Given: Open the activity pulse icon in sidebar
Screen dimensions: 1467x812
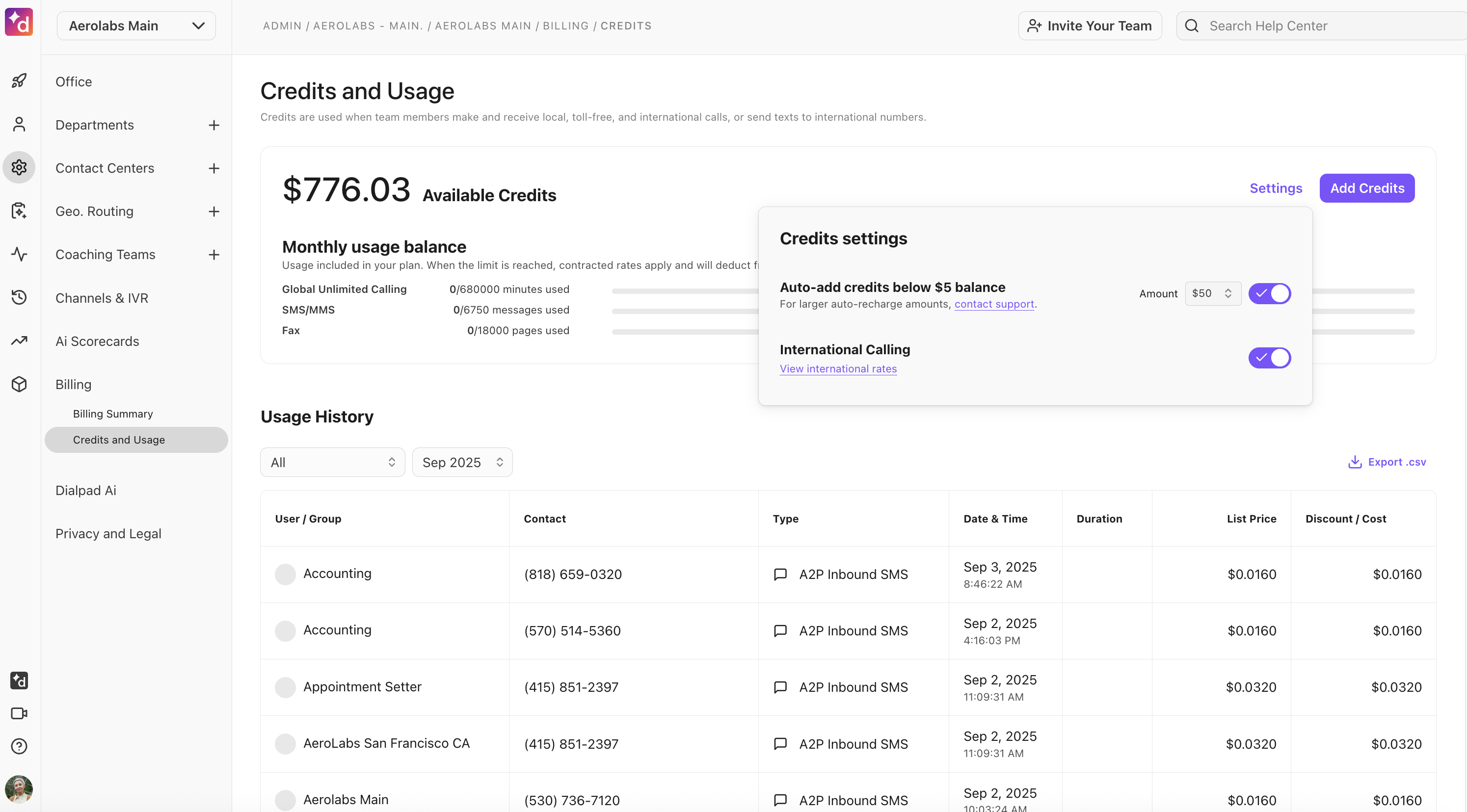Looking at the screenshot, I should point(19,254).
